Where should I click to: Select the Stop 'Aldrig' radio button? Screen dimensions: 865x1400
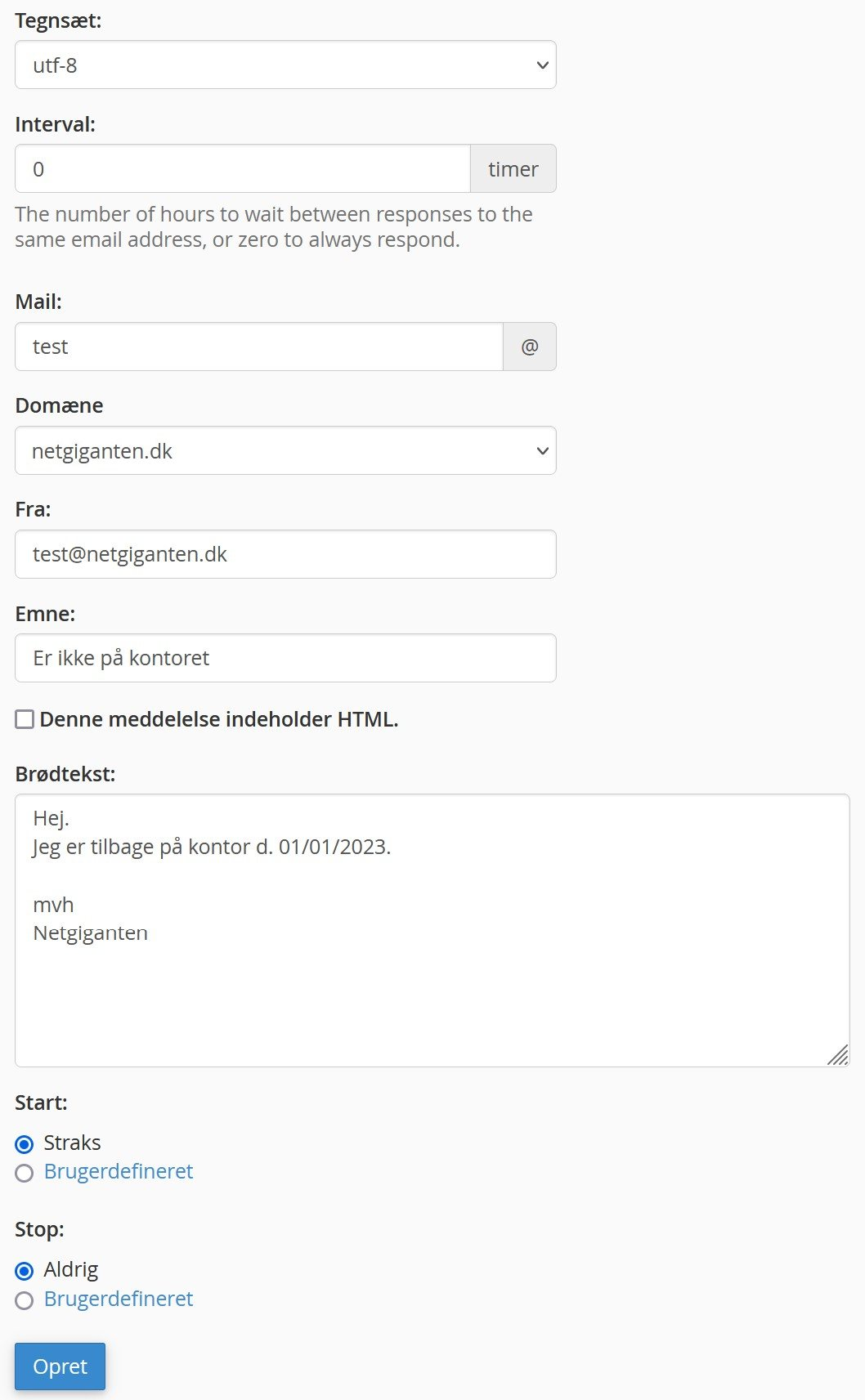[x=25, y=1271]
